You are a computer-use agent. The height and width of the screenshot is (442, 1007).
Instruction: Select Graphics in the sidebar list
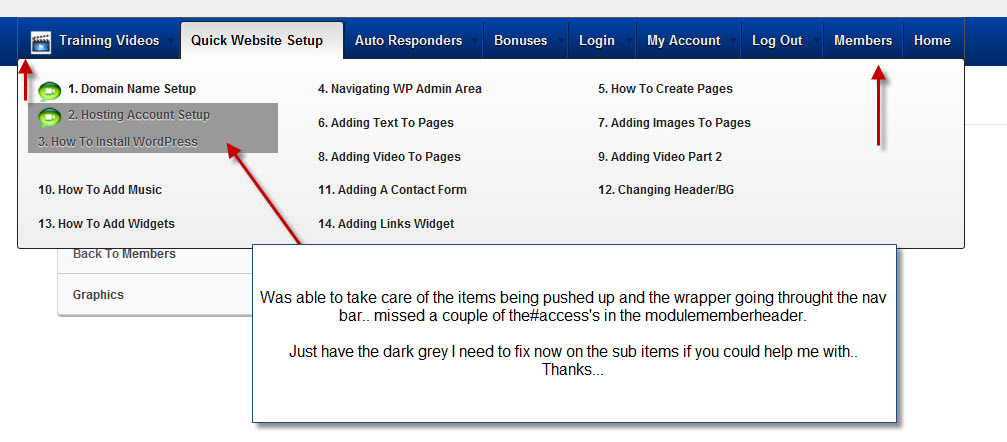(98, 295)
